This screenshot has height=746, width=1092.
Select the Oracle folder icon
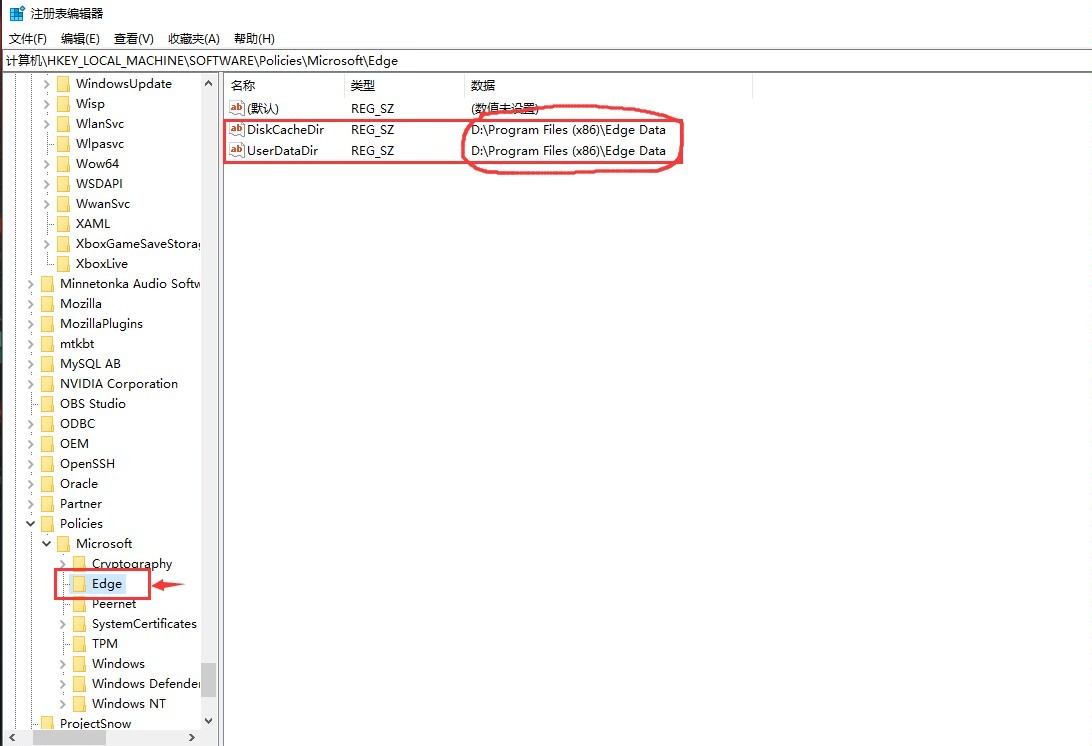click(47, 484)
